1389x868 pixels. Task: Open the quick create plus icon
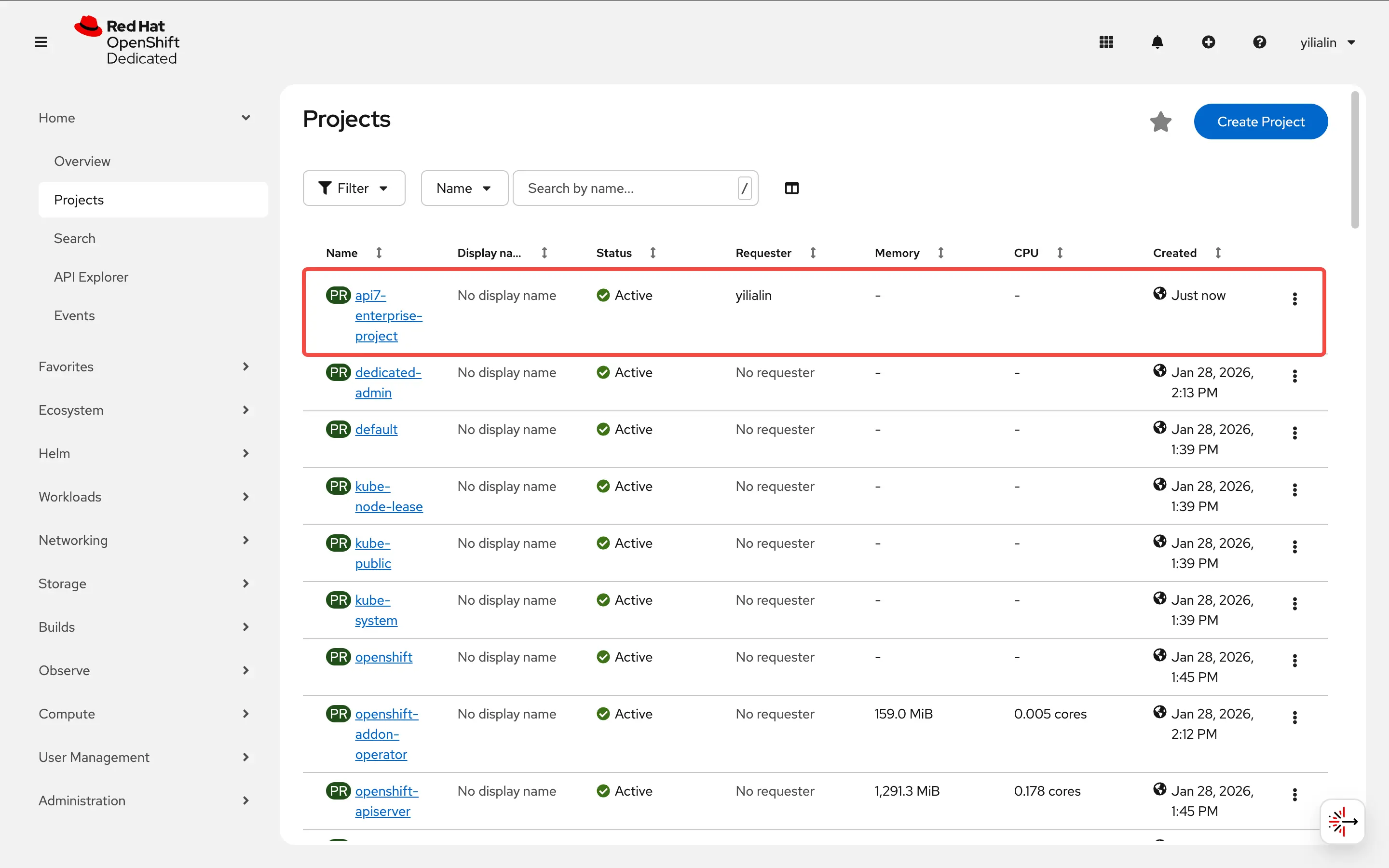tap(1209, 41)
